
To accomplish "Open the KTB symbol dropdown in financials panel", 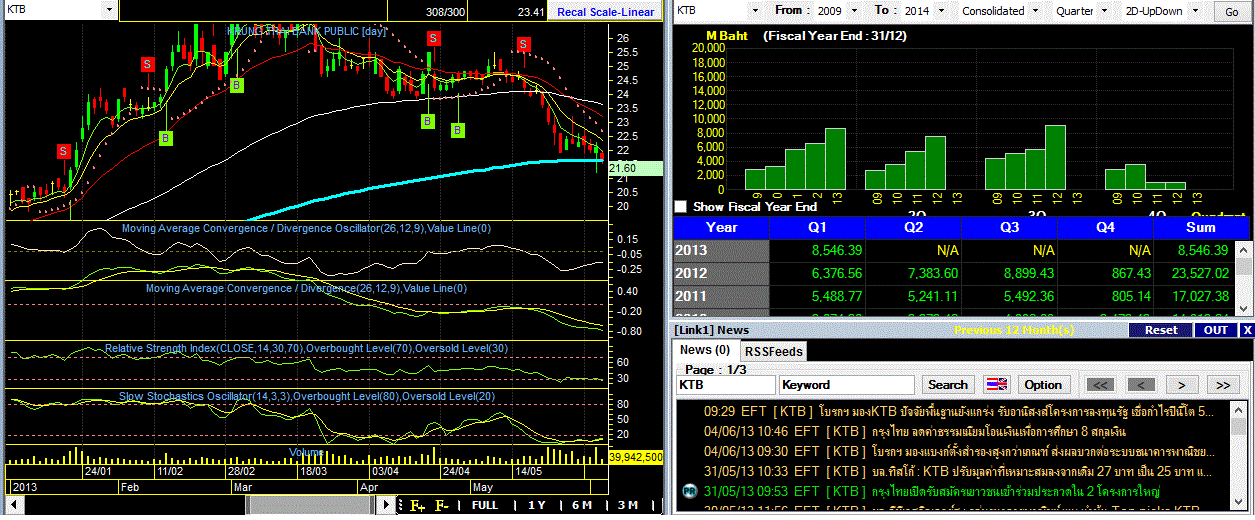I will (x=757, y=10).
